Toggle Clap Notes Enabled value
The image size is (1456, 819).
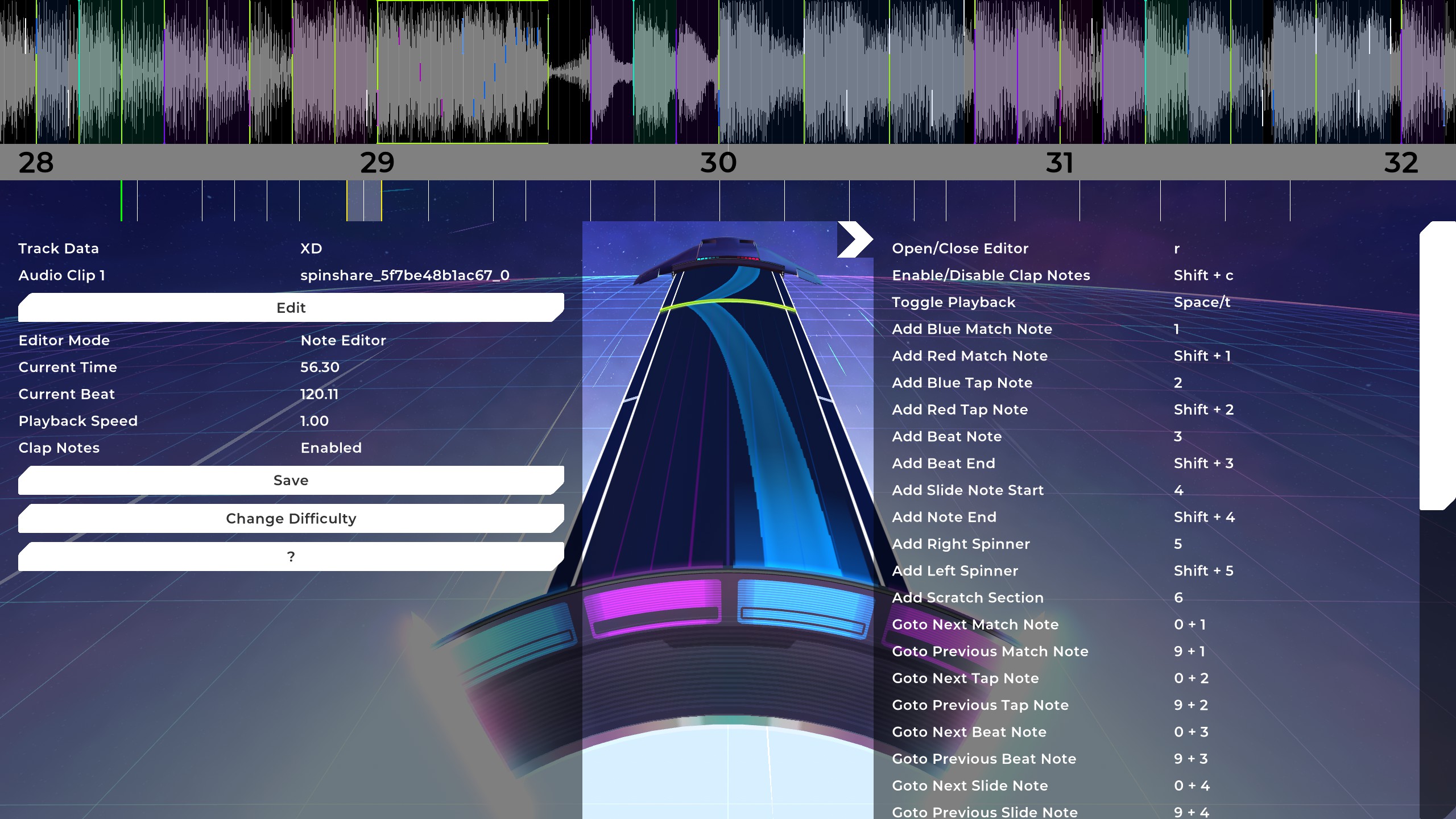pyautogui.click(x=331, y=448)
